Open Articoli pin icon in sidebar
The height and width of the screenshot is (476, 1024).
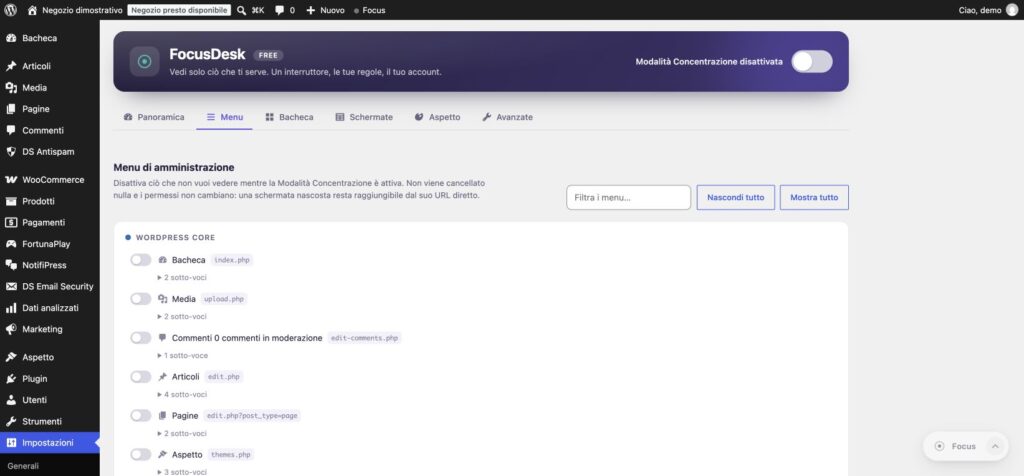pyautogui.click(x=10, y=66)
